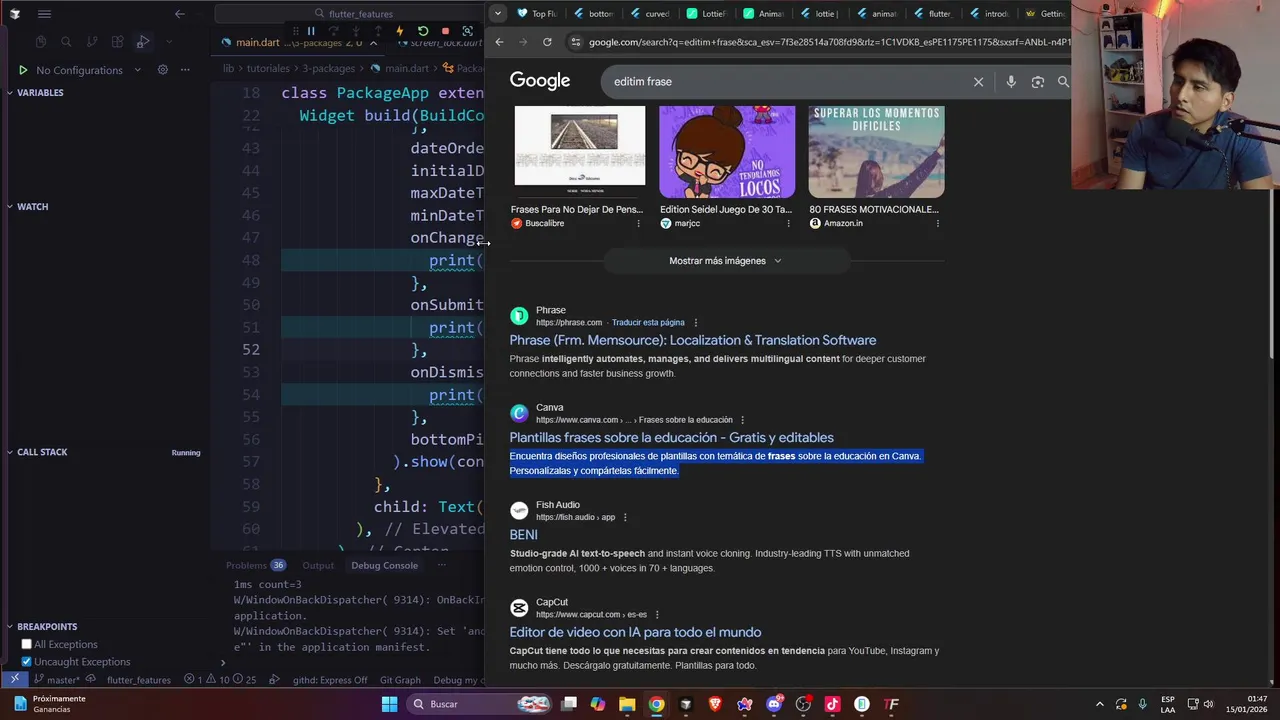Click the Chrome address bar URL
Screen dimensions: 1280x720
(828, 42)
